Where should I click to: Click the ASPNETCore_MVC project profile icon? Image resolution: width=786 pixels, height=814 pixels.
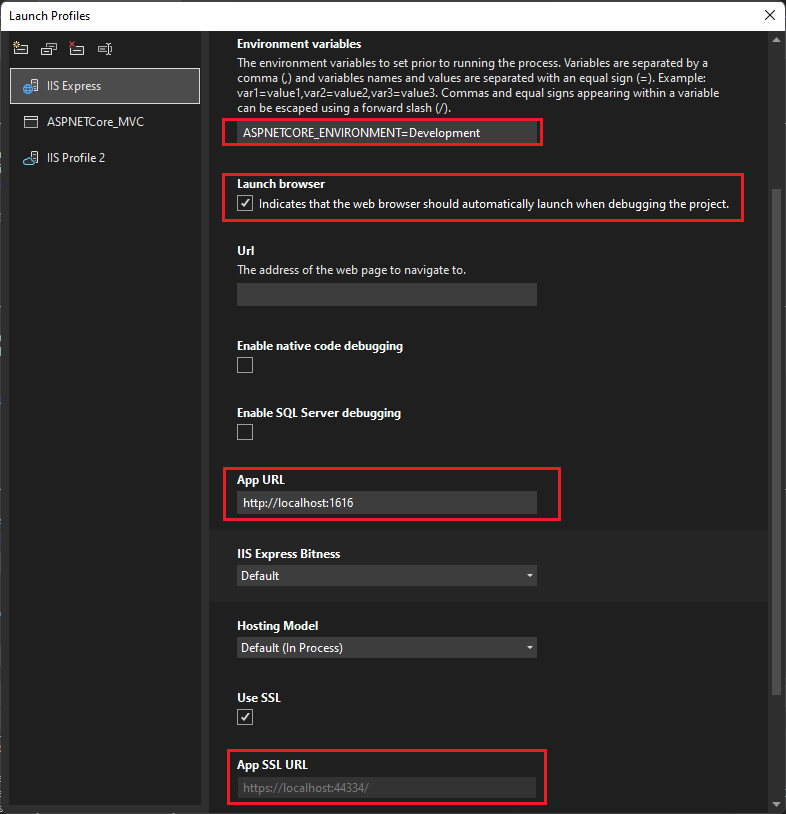pos(30,122)
